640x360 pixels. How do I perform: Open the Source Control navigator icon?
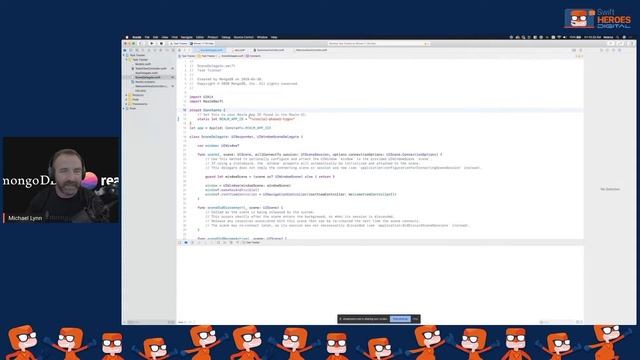[x=130, y=50]
